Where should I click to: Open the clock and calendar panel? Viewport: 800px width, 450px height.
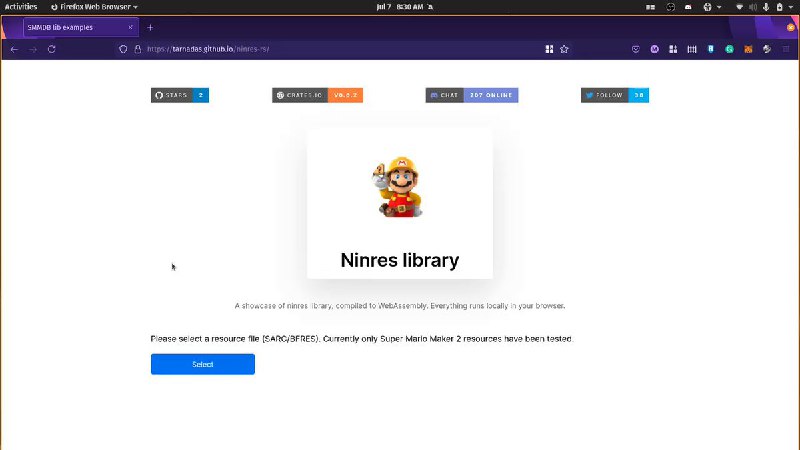point(404,7)
